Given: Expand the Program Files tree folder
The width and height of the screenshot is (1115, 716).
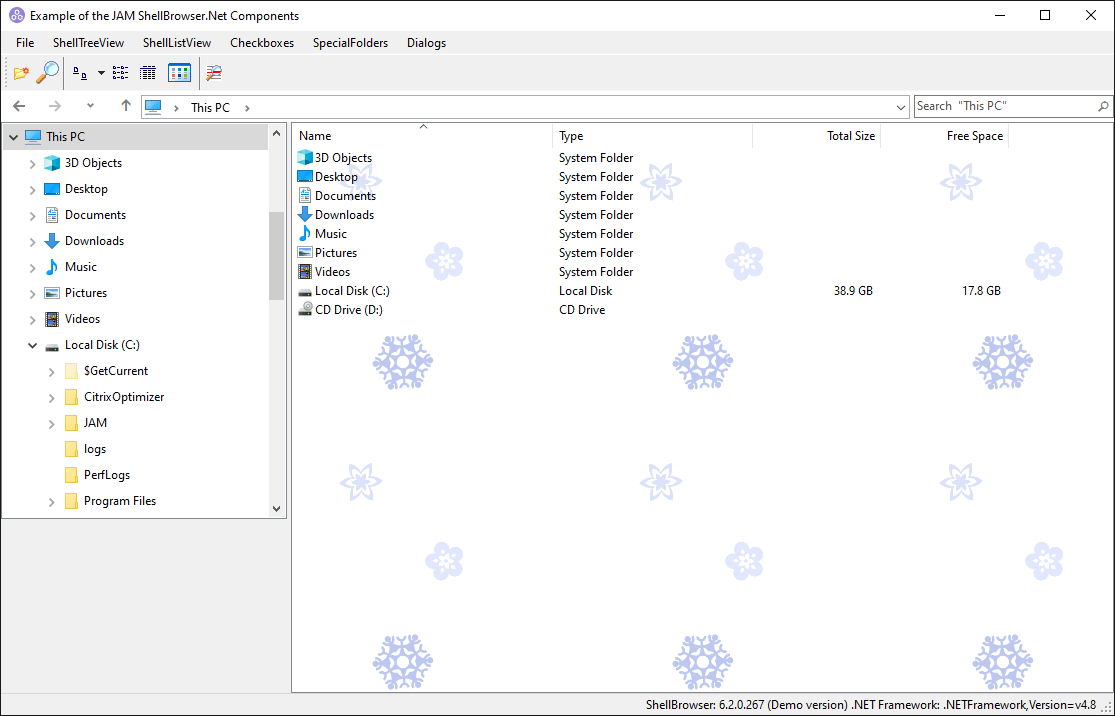Looking at the screenshot, I should pos(52,502).
